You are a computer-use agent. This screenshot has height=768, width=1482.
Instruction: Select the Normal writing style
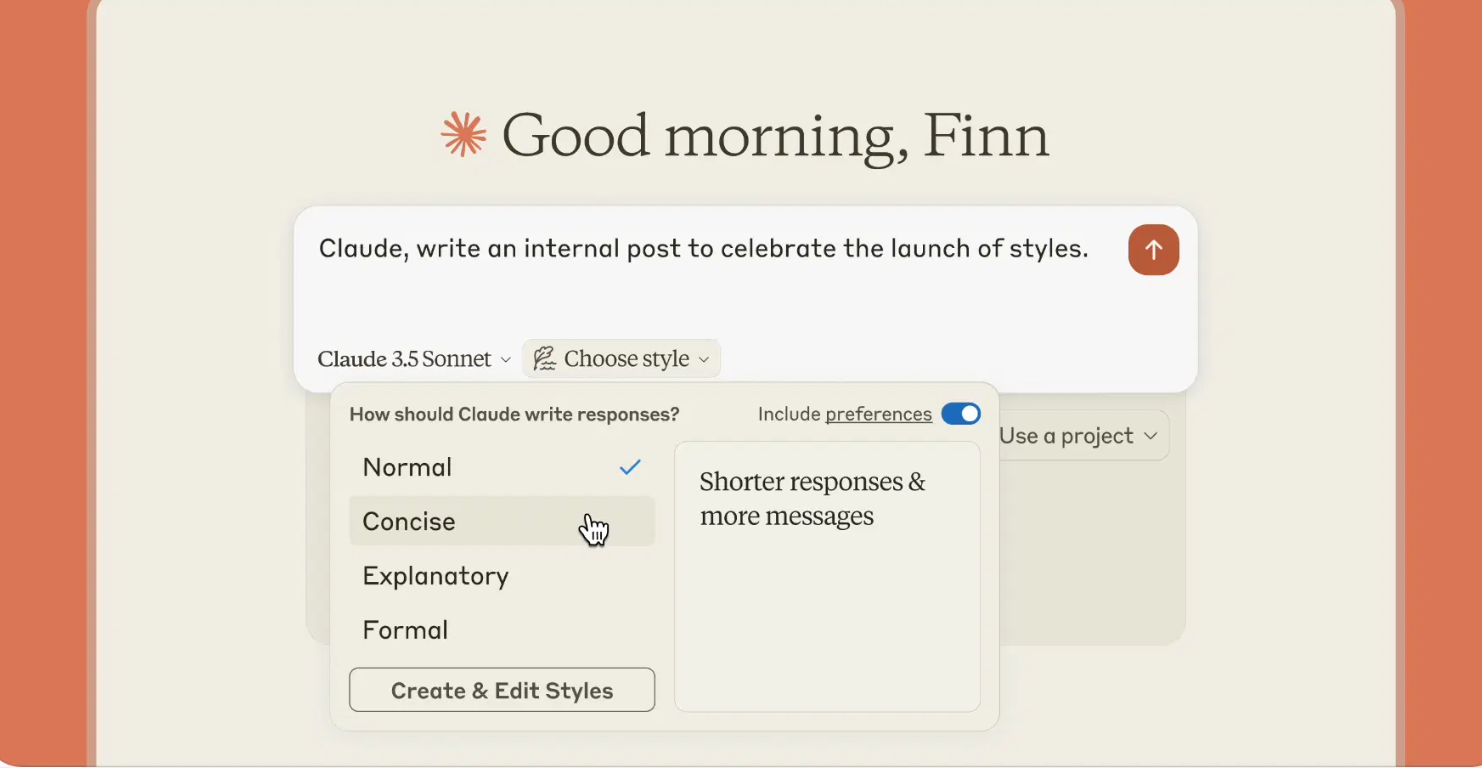pyautogui.click(x=502, y=467)
